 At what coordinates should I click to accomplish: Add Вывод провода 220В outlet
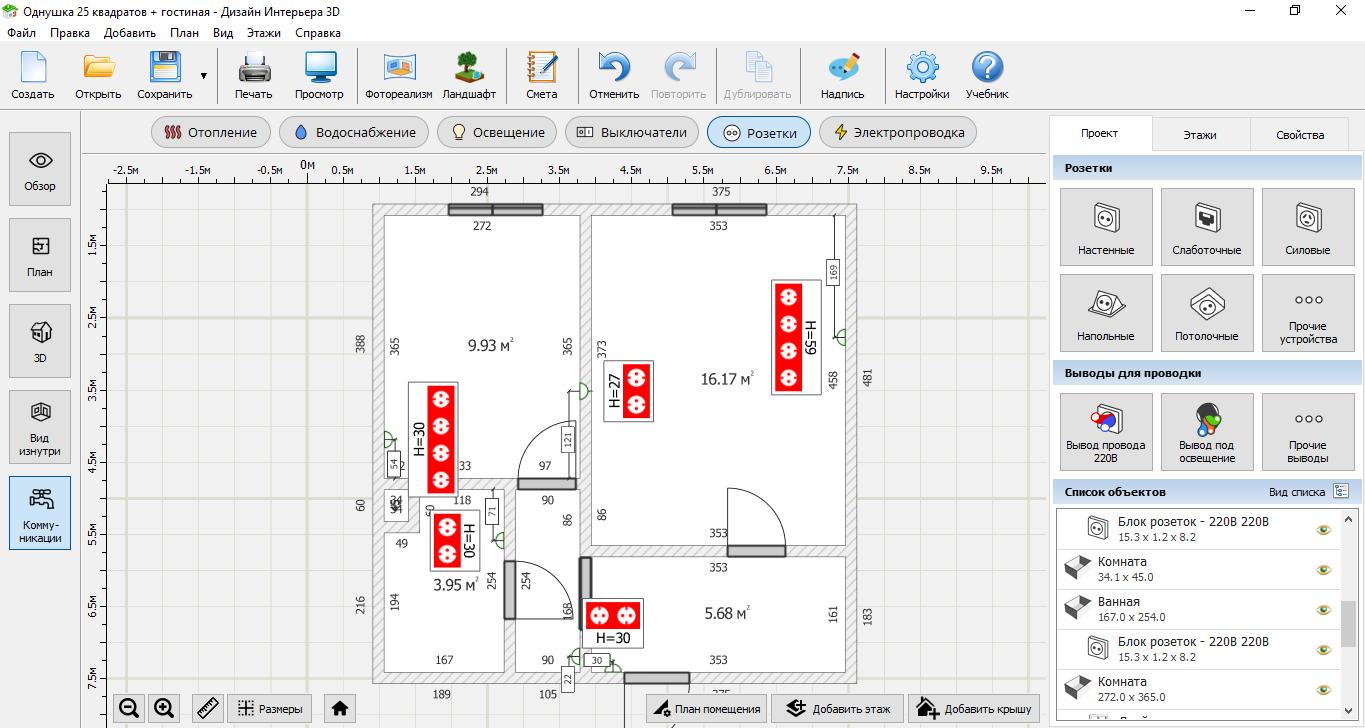pyautogui.click(x=1105, y=430)
